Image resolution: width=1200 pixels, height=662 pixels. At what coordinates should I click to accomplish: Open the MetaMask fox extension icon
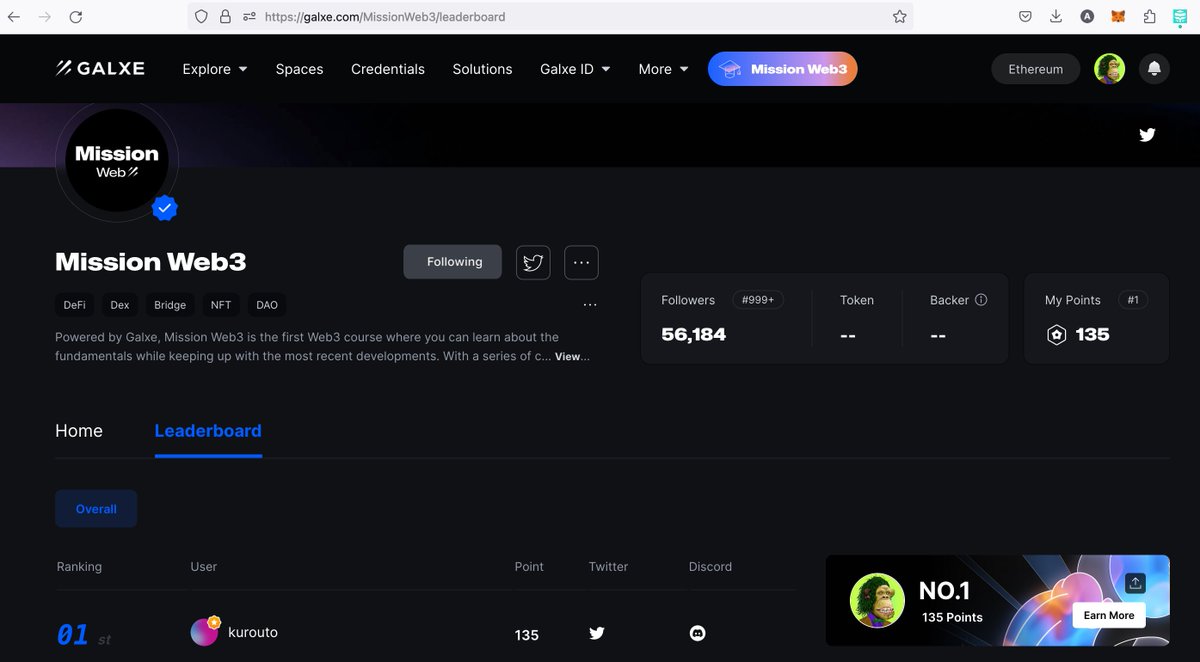1119,17
